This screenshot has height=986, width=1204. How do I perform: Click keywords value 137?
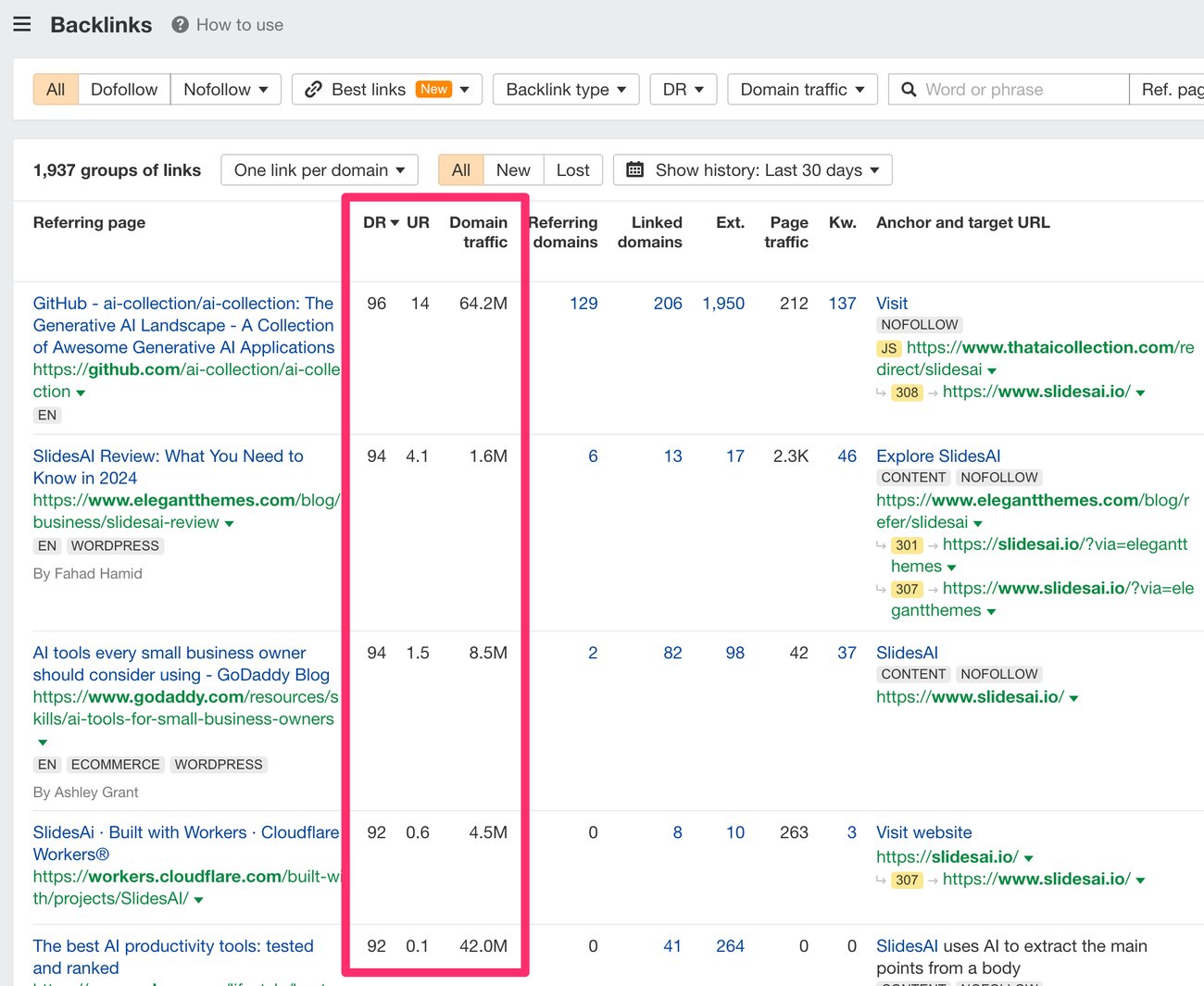point(842,304)
